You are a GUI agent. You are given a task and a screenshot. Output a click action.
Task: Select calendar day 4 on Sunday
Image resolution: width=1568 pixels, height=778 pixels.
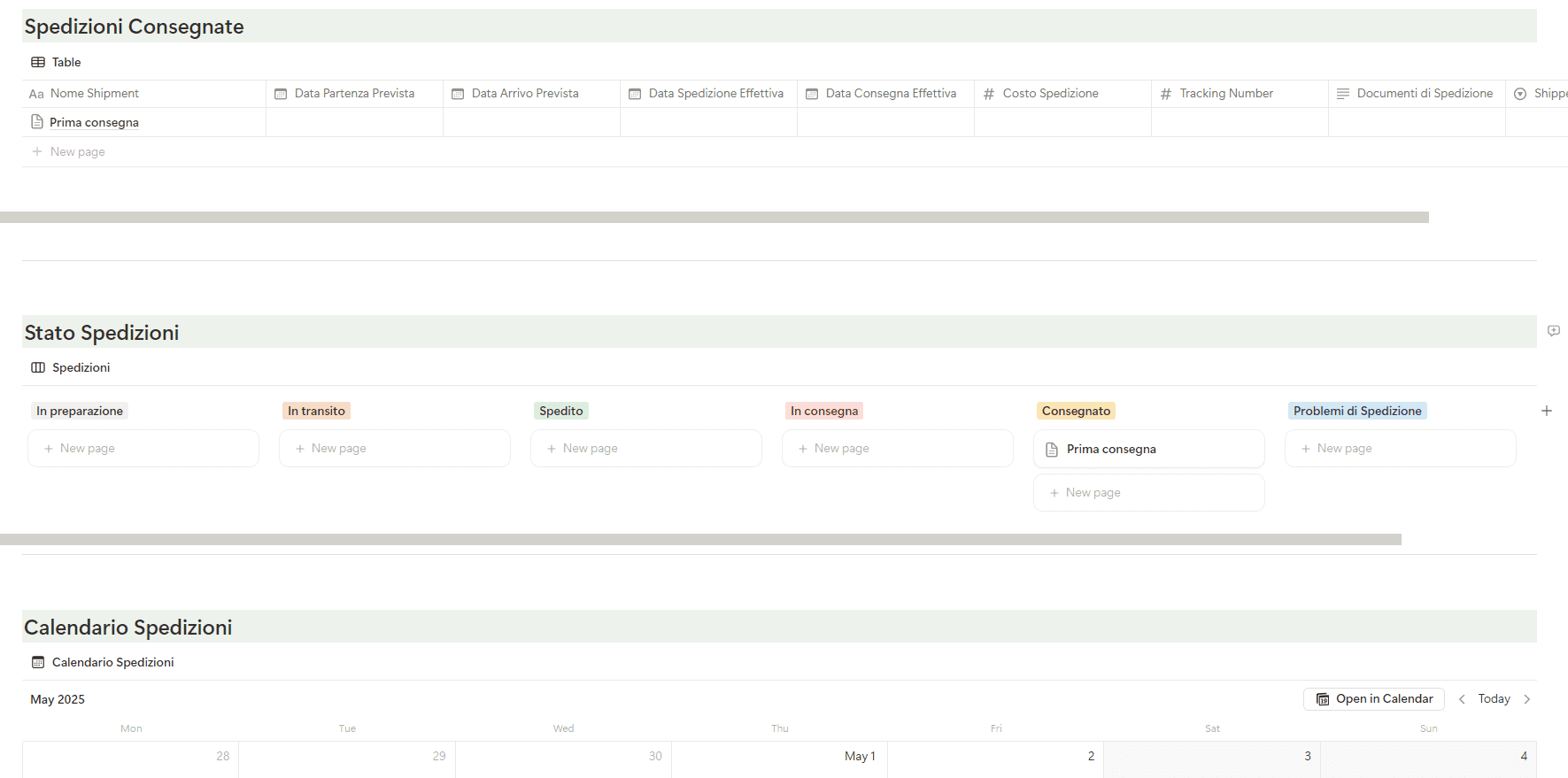(x=1428, y=759)
